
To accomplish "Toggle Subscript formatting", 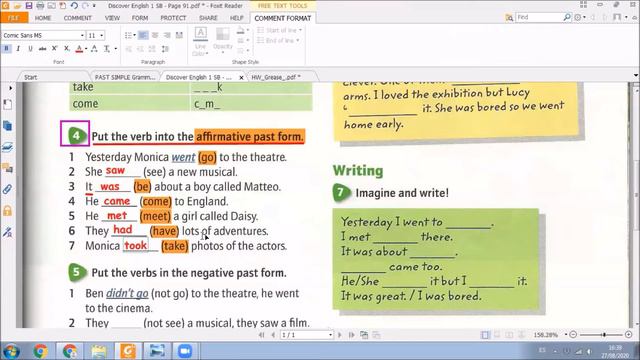I will coord(67,49).
